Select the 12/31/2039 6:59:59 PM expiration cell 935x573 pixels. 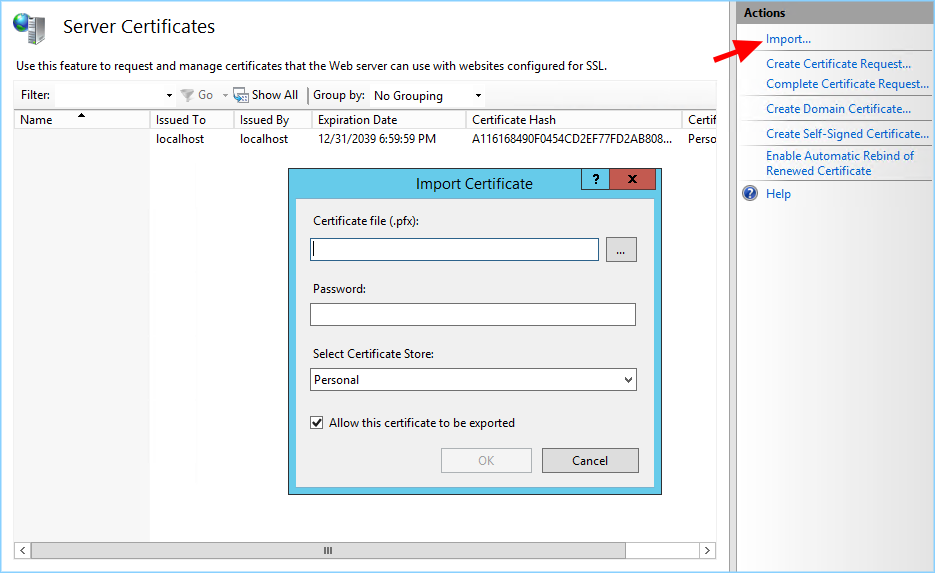(x=377, y=139)
